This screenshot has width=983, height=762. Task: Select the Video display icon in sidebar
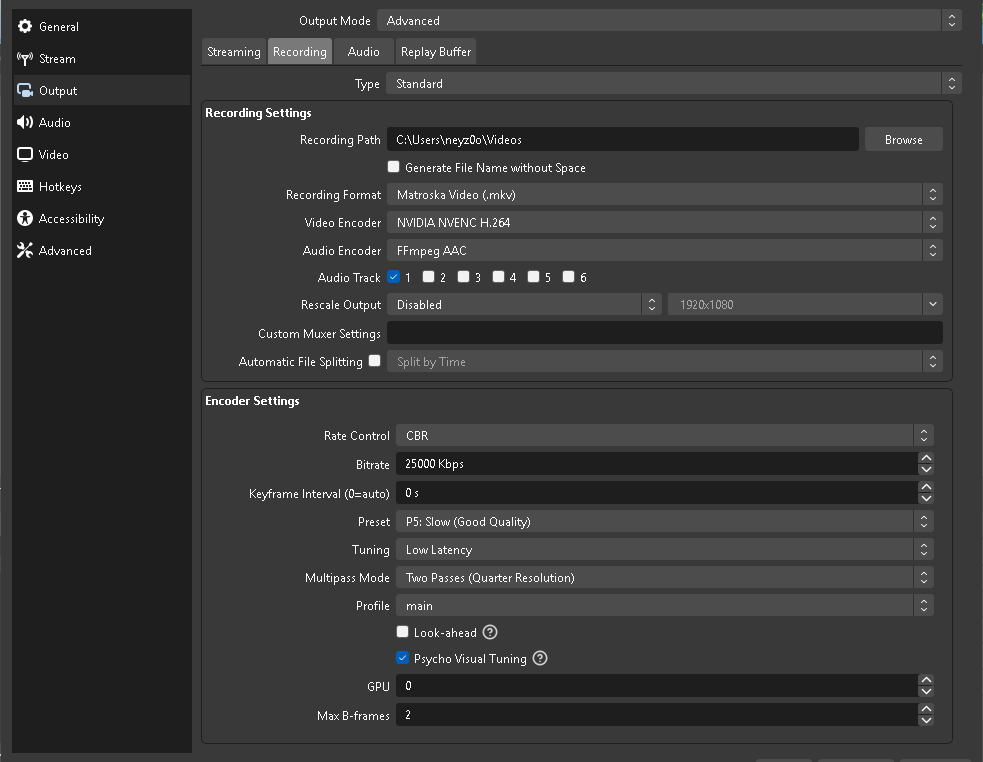click(x=25, y=154)
